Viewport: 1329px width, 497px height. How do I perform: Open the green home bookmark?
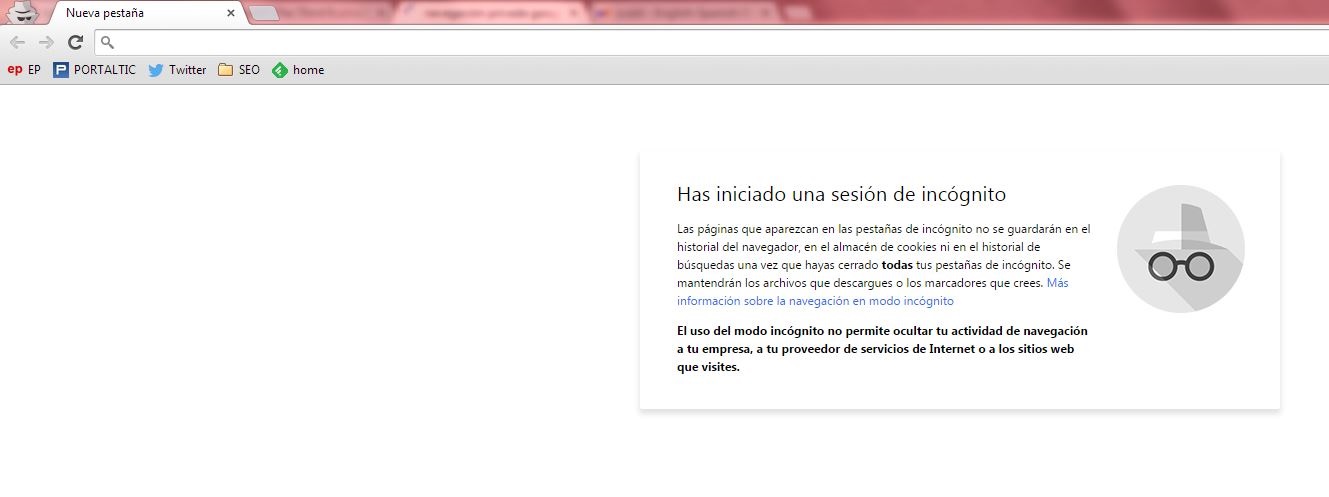tap(298, 70)
